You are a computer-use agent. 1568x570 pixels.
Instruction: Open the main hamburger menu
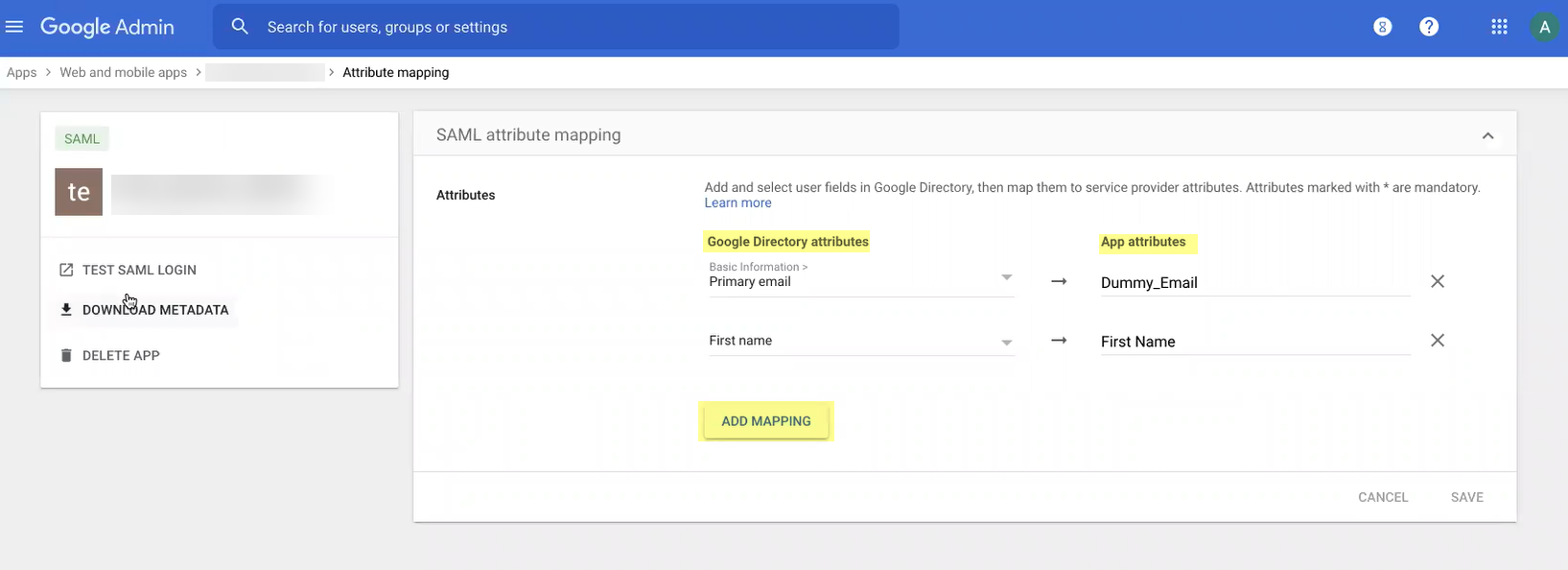coord(14,27)
